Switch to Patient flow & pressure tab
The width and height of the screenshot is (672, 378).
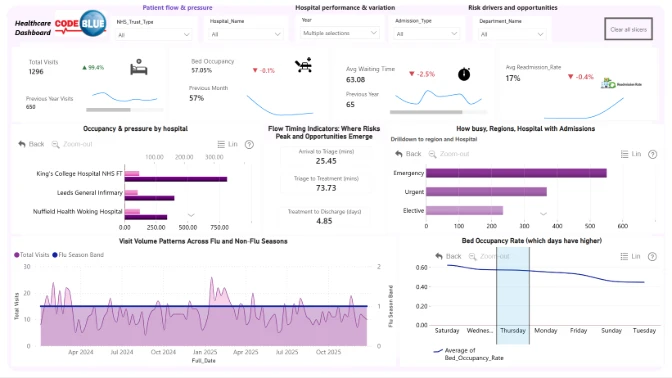click(177, 8)
